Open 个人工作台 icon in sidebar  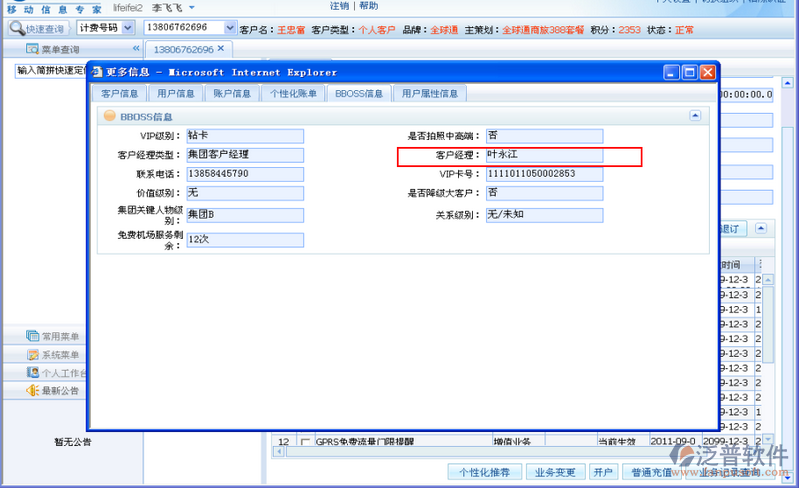pos(33,373)
